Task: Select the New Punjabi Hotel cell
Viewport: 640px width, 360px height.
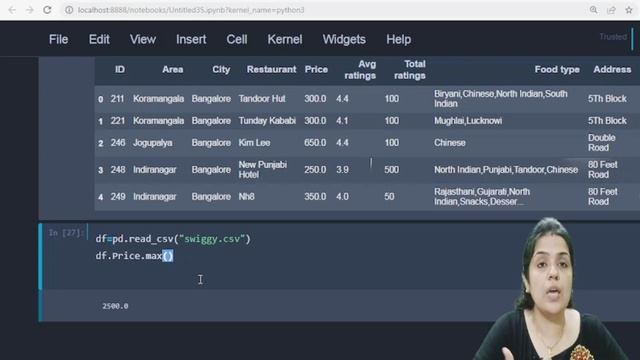Action: tap(263, 170)
